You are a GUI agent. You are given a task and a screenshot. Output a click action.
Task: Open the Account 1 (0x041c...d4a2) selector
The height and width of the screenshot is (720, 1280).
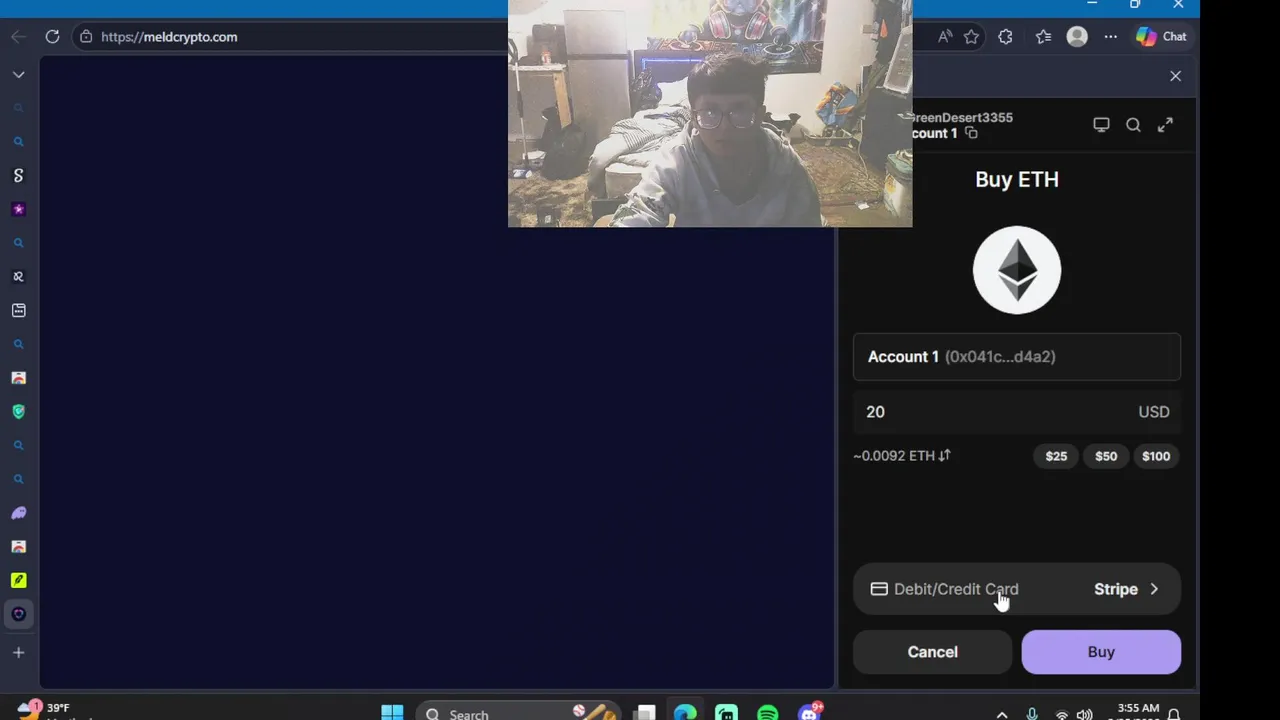[1017, 357]
